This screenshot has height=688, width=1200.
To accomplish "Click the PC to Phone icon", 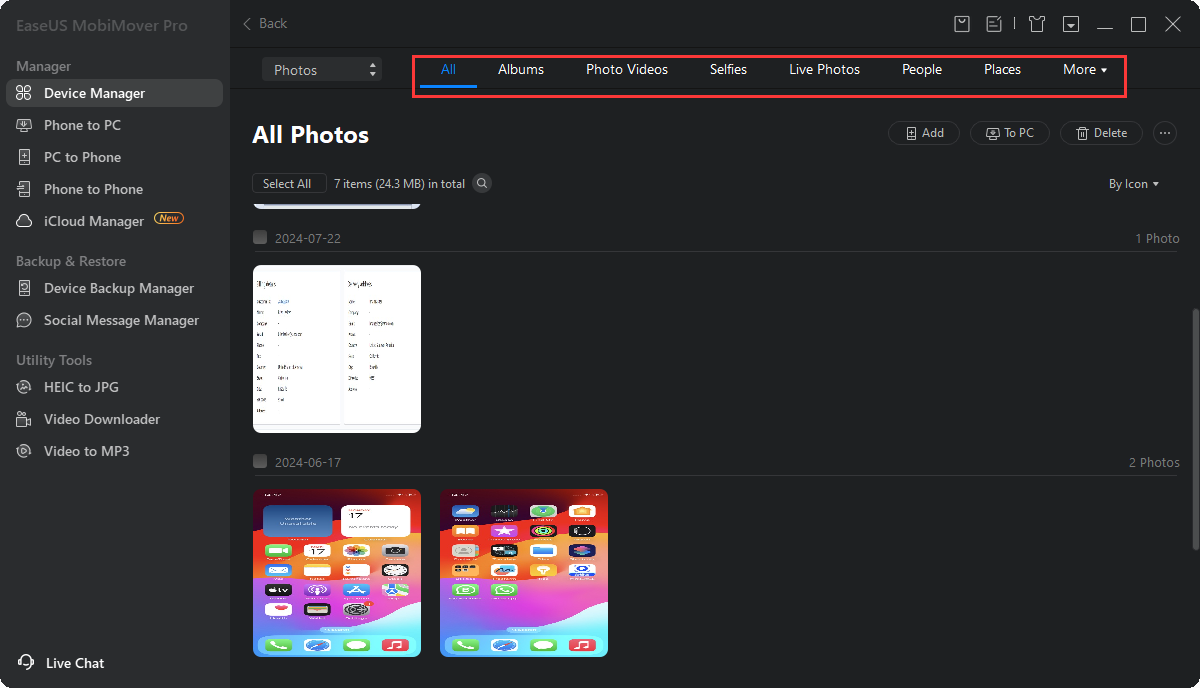I will [x=24, y=157].
